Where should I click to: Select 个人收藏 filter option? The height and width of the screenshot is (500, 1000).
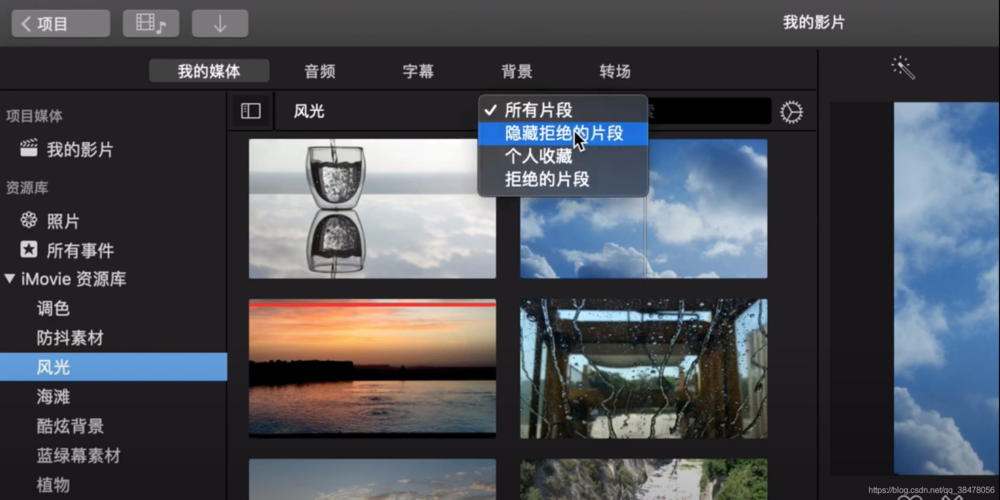(x=563, y=156)
